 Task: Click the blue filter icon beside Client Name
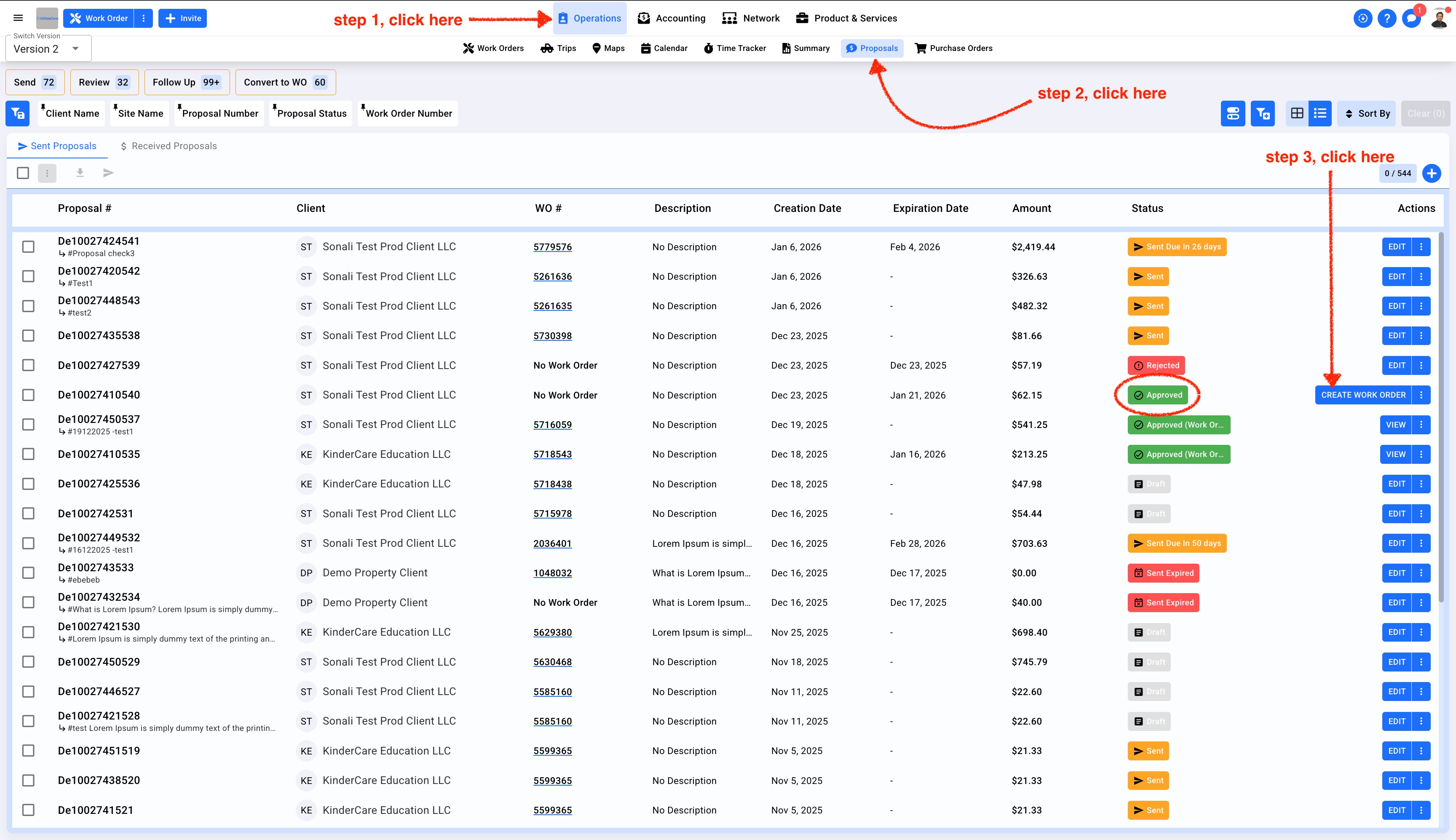pos(17,113)
